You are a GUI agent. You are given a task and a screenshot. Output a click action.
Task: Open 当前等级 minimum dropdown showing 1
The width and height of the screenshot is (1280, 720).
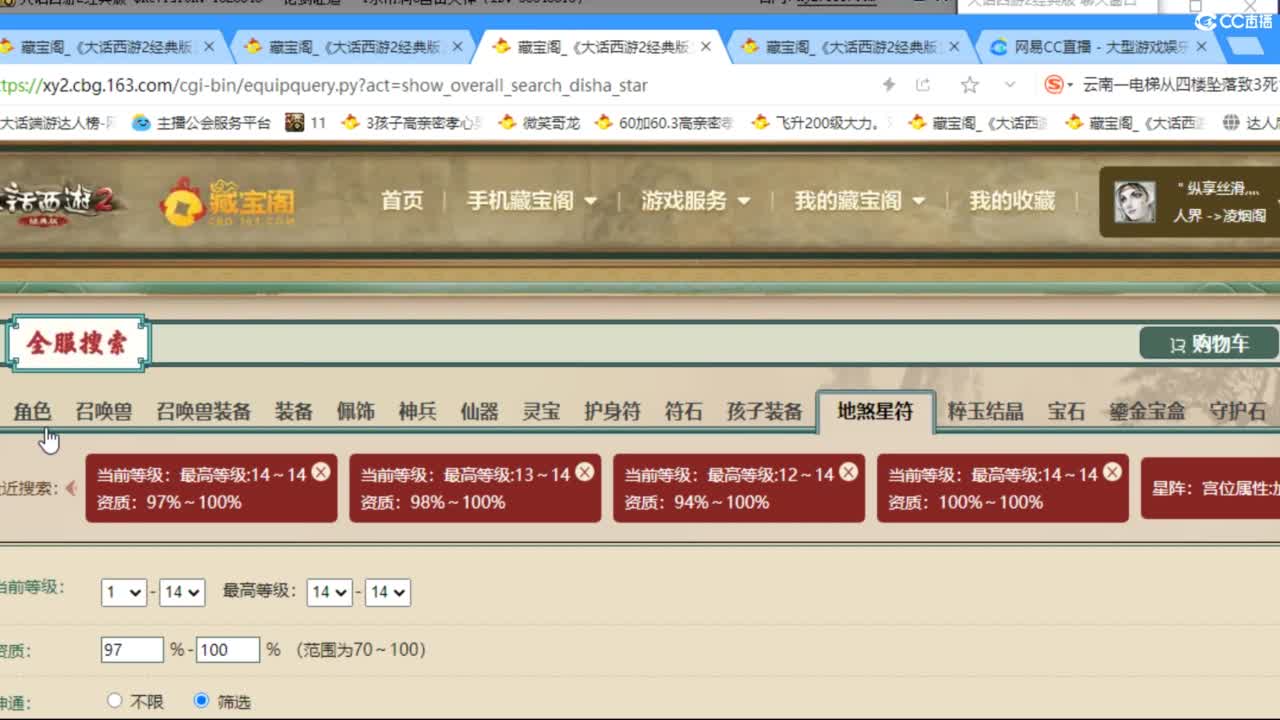click(124, 592)
